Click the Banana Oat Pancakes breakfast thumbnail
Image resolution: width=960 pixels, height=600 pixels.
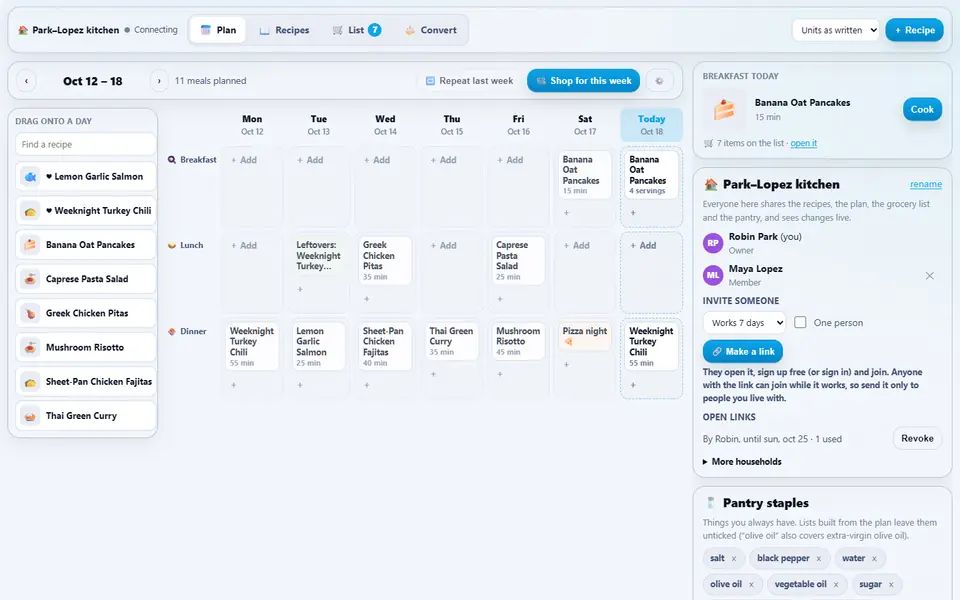[x=724, y=110]
